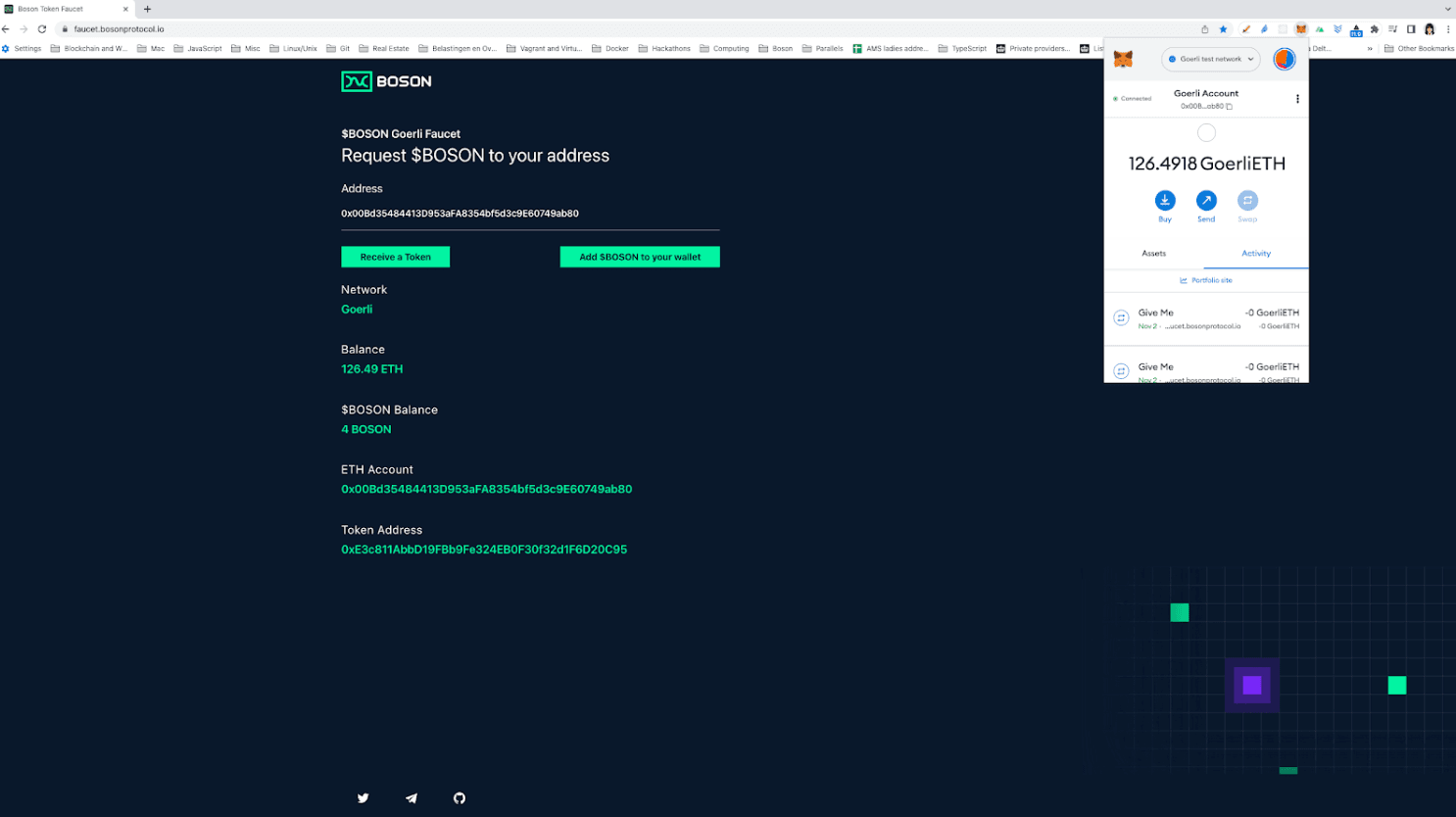The height and width of the screenshot is (817, 1456).
Task: Open the MetaMask account options menu
Action: [x=1297, y=99]
